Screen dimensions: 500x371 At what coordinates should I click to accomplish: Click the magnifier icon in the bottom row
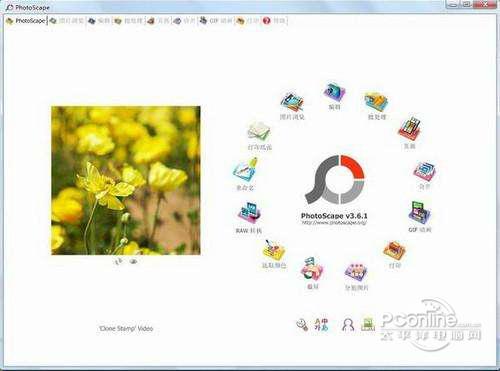click(x=302, y=324)
